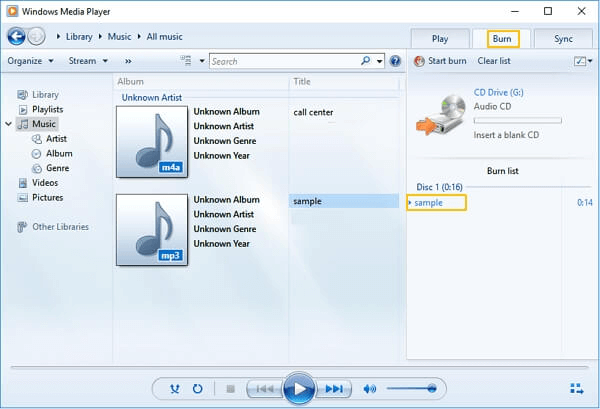
Task: Click the Help question mark icon
Action: (x=395, y=61)
